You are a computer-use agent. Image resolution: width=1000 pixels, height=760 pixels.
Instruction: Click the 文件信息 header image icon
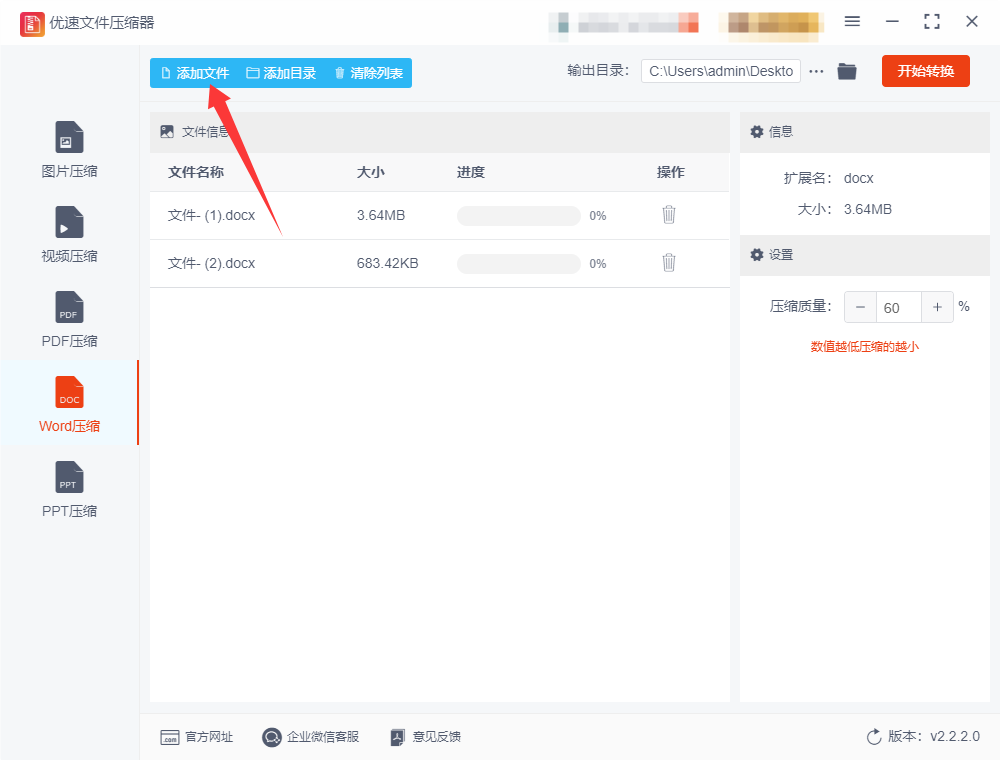[167, 132]
